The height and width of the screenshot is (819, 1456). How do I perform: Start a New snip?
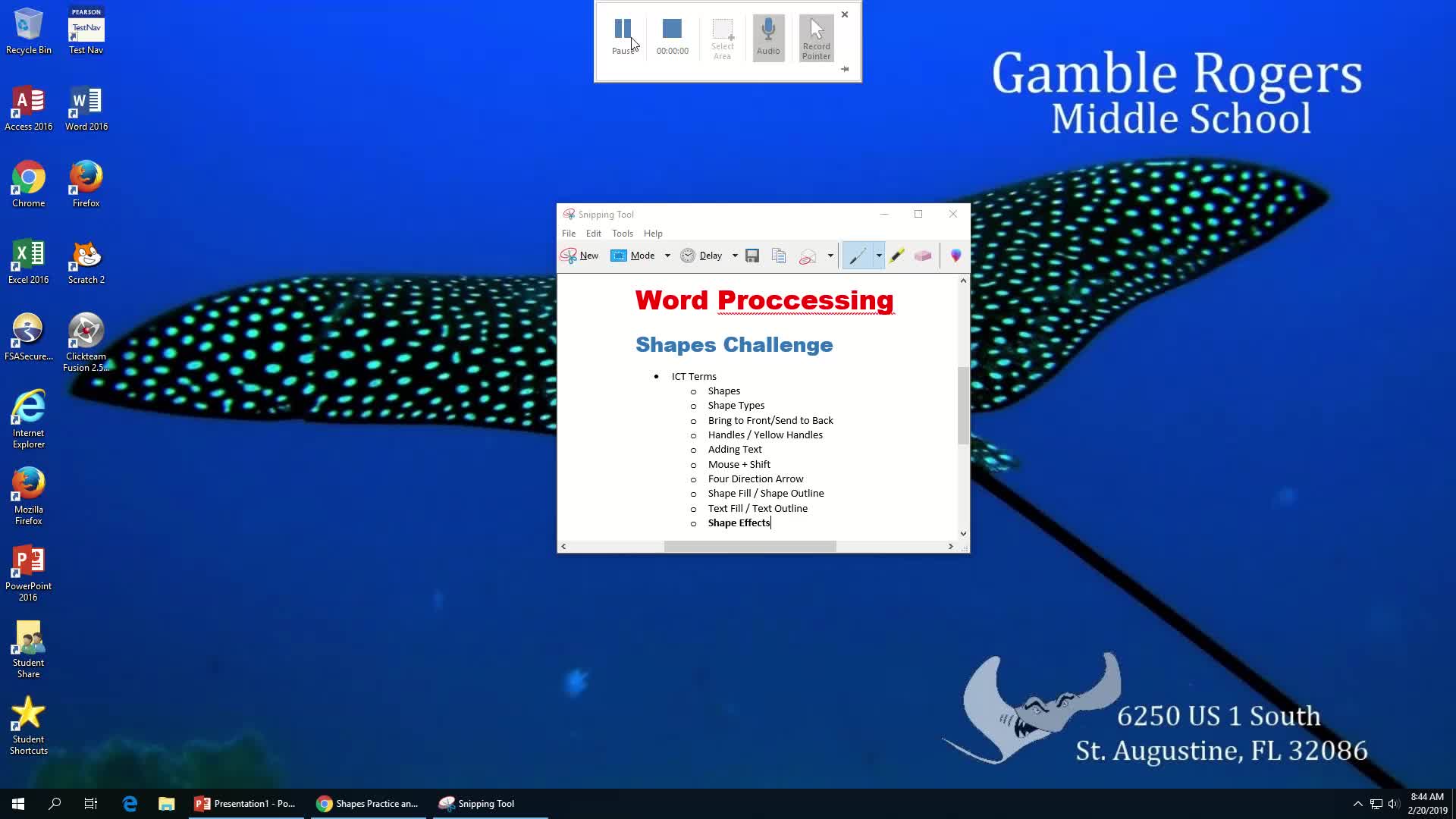tap(580, 256)
